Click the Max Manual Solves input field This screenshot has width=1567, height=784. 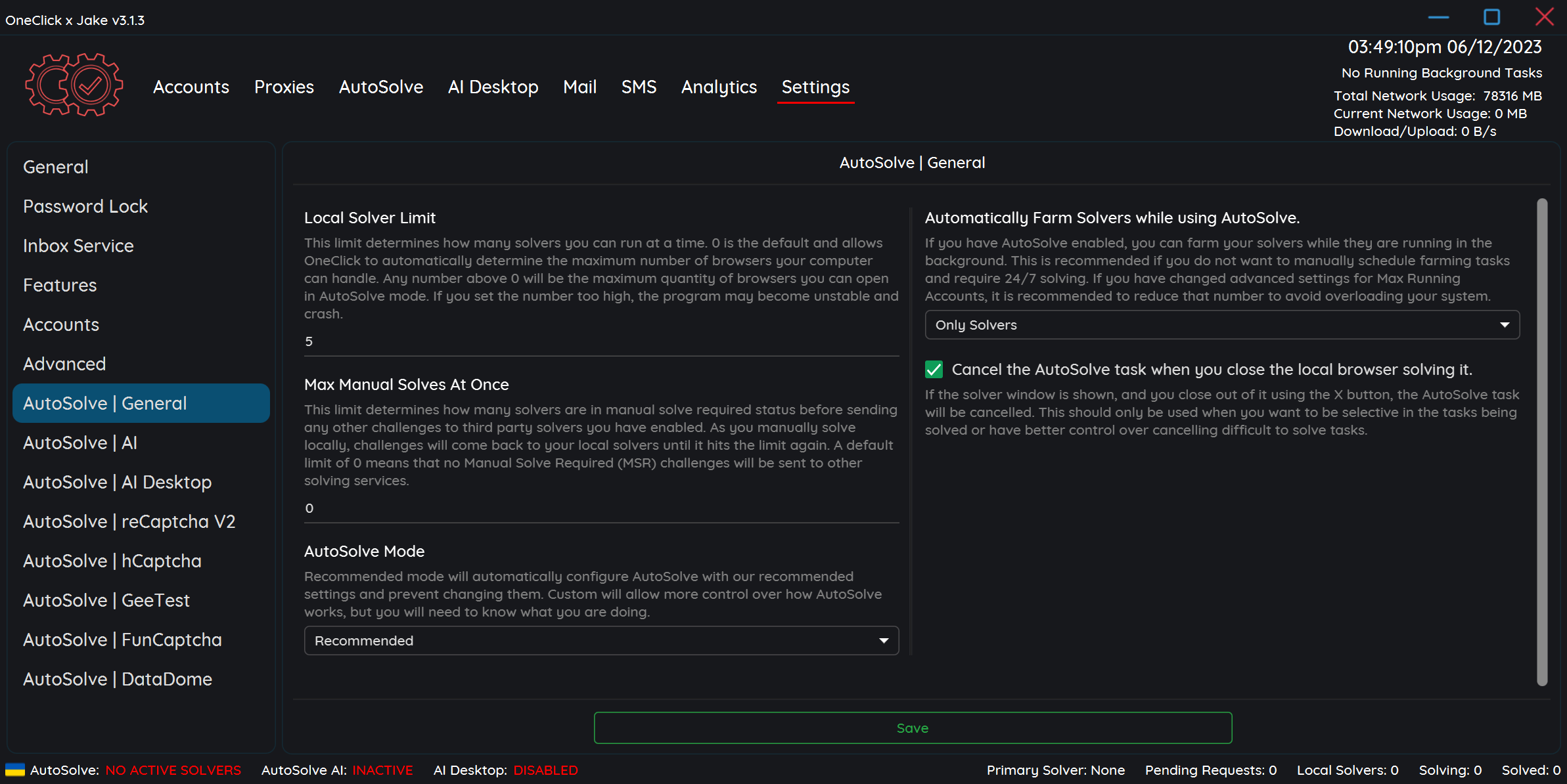601,508
